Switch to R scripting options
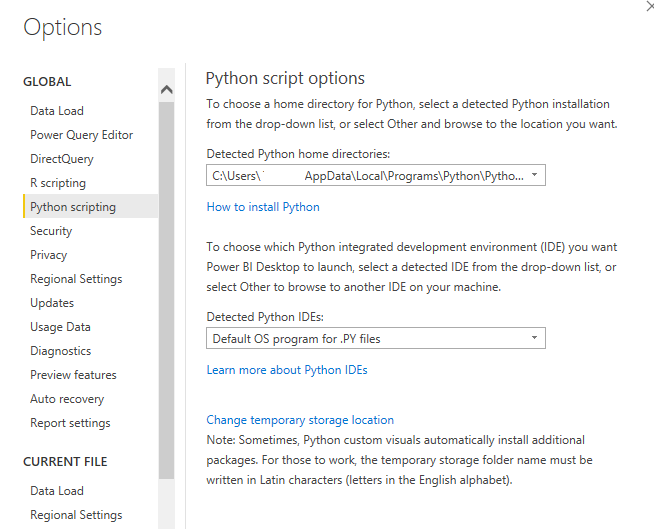Image resolution: width=654 pixels, height=529 pixels. point(58,183)
